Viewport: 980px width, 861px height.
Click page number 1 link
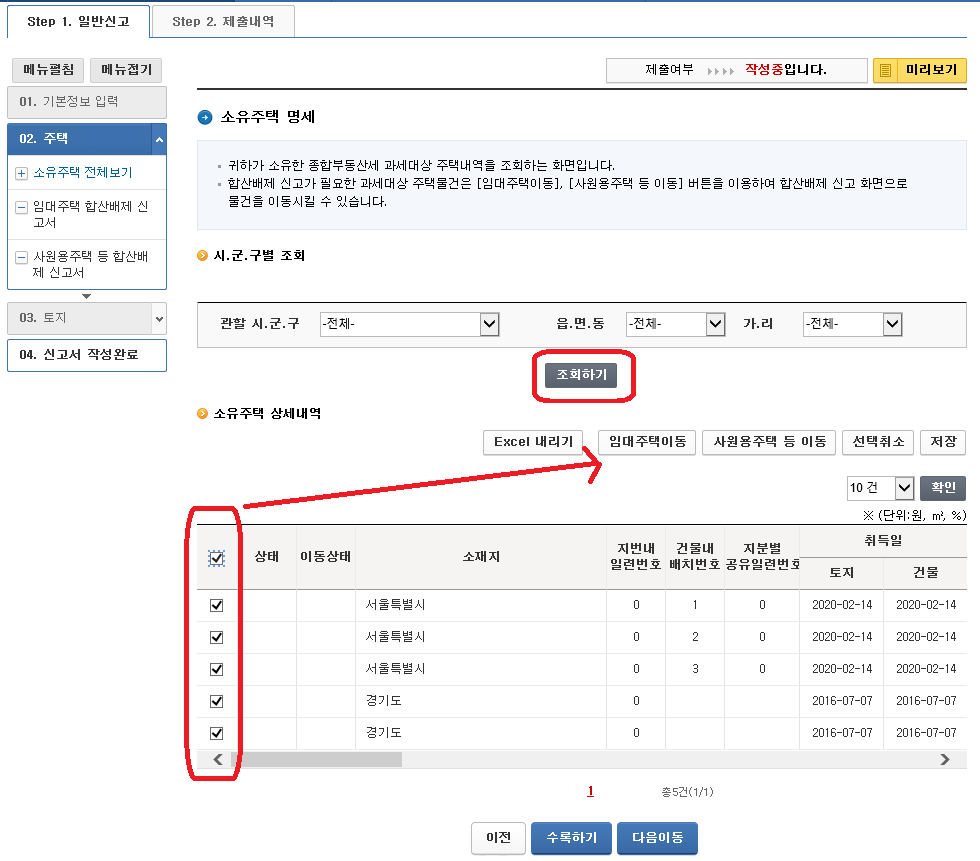pos(589,790)
